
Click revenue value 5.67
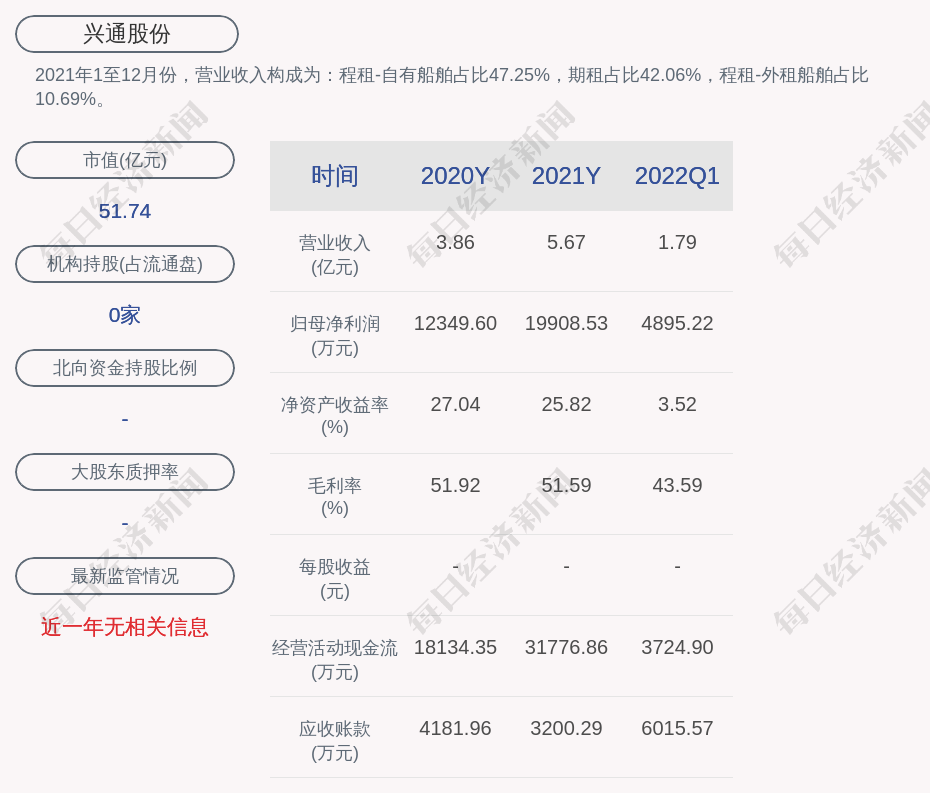(x=566, y=242)
